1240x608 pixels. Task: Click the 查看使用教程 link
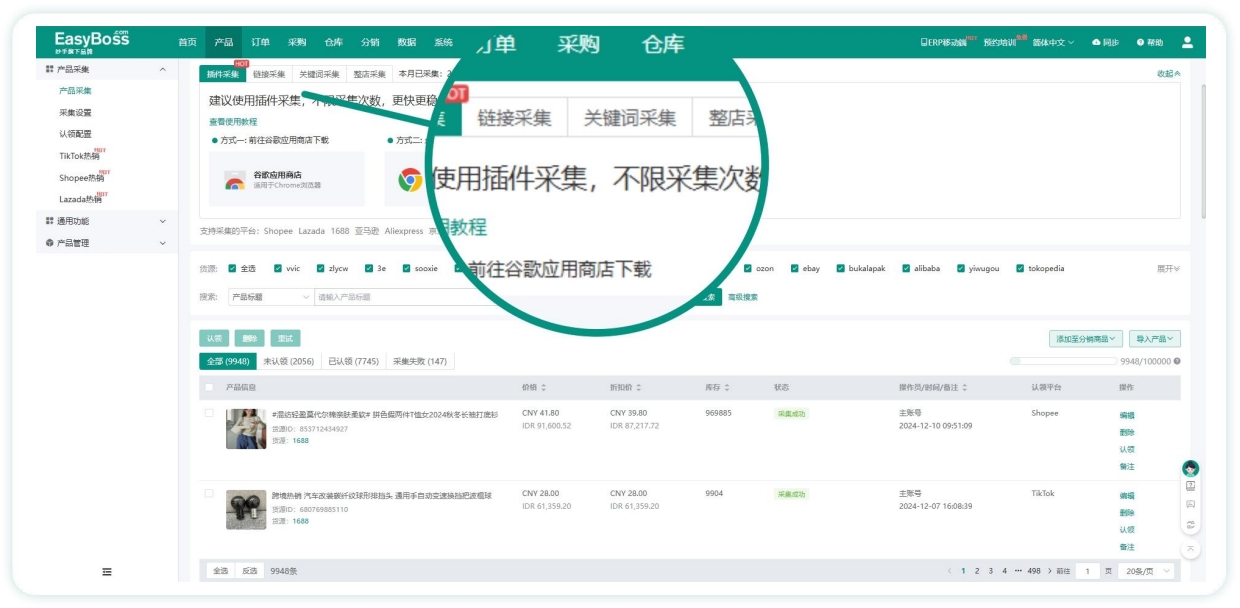point(233,122)
